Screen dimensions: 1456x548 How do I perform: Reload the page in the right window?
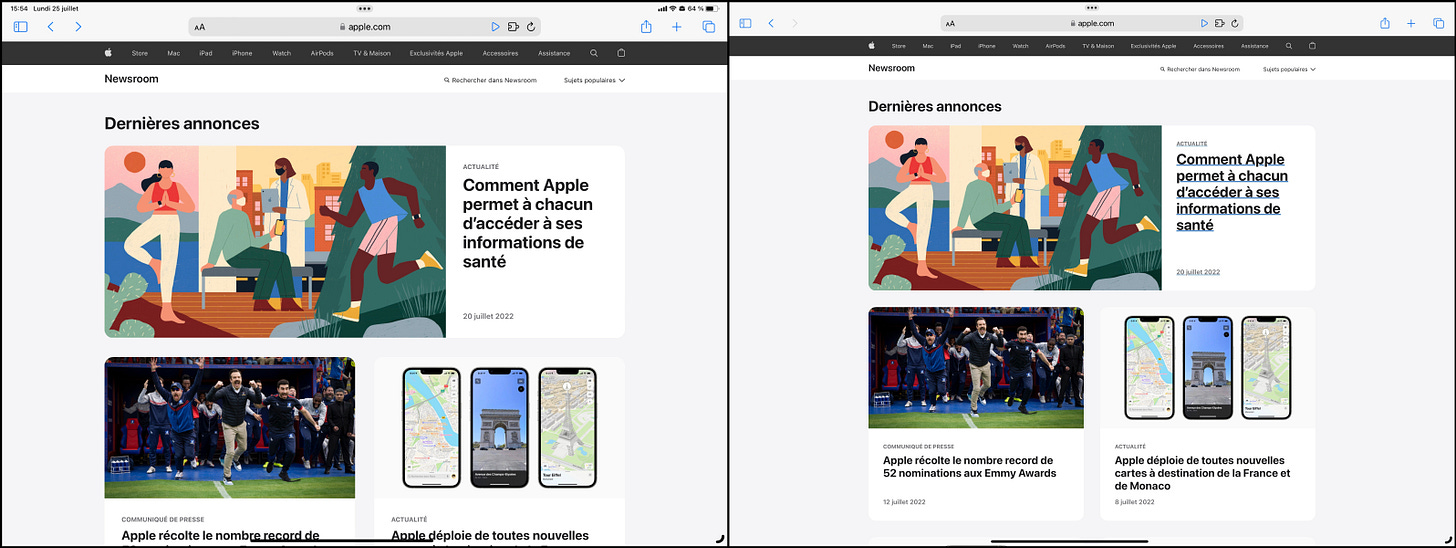[1236, 23]
